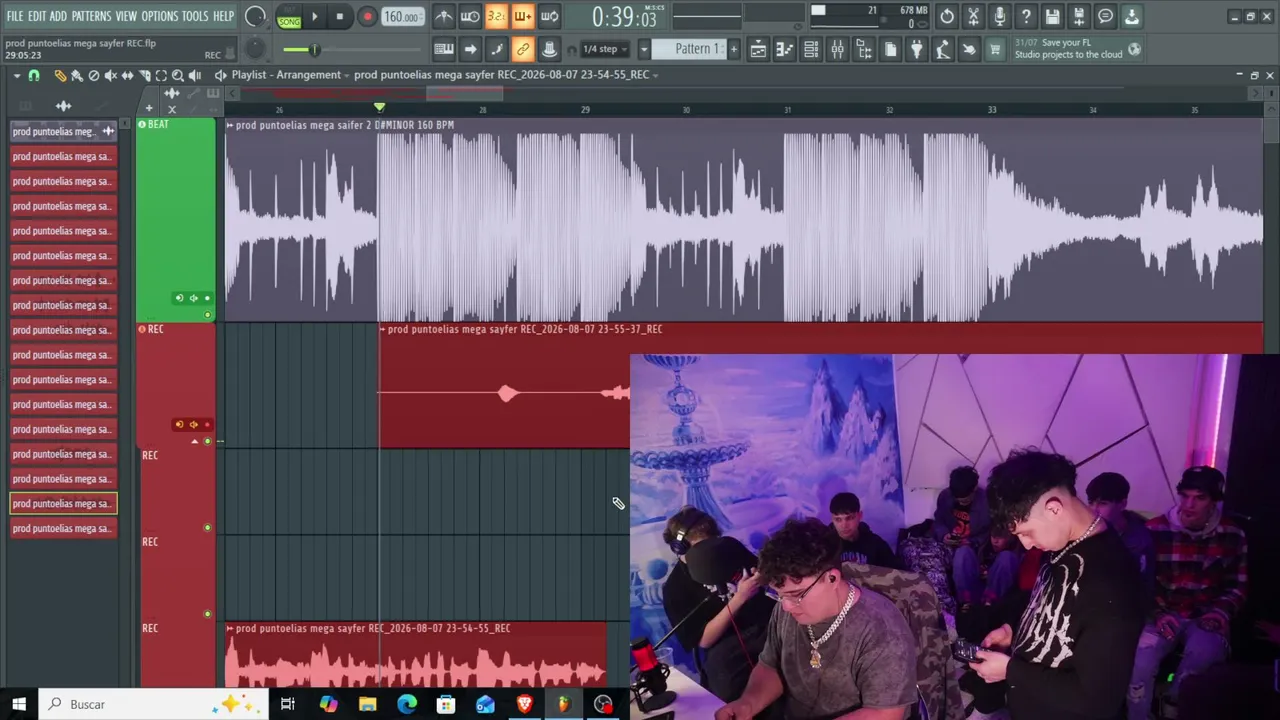
Task: Select the Paint brush tool
Action: pyautogui.click(x=77, y=75)
